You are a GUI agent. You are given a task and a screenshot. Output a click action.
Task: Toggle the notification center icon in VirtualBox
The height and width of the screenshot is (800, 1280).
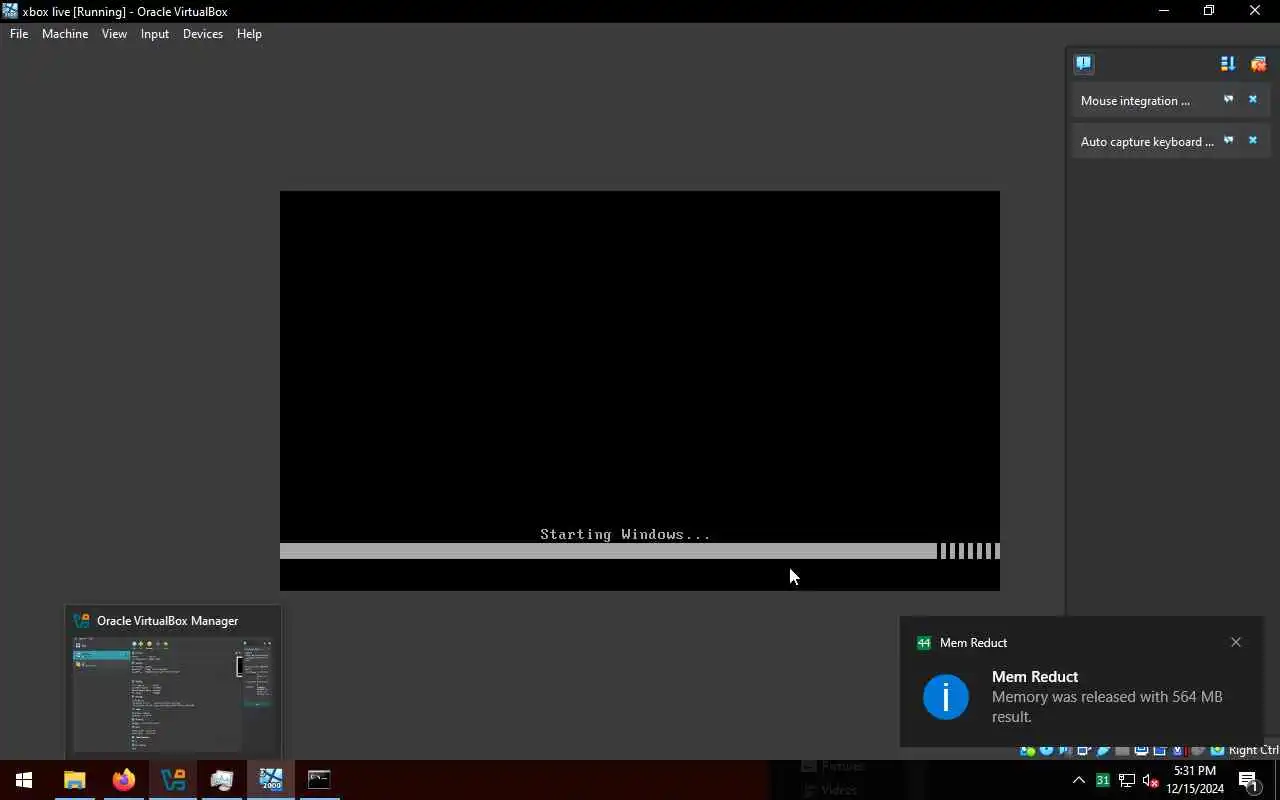[1084, 64]
